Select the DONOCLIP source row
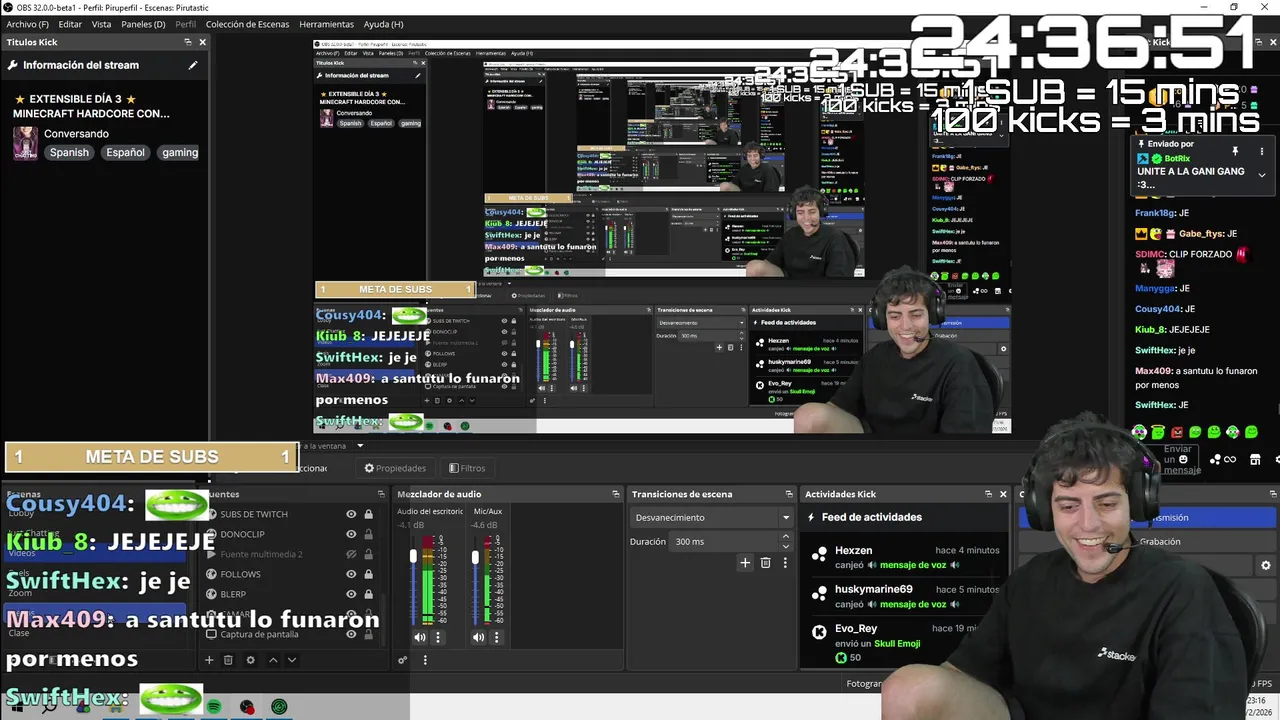The image size is (1280, 720). (290, 534)
